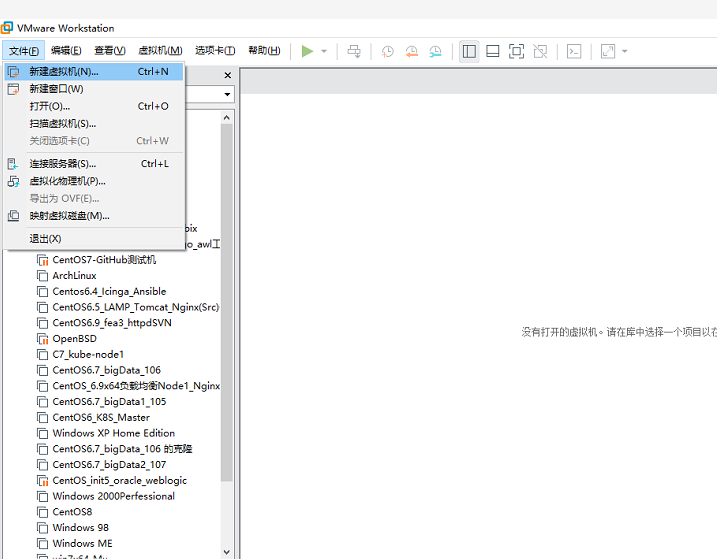This screenshot has width=717, height=559.
Task: Choose 打开(O)... from file menu
Action: 94,107
